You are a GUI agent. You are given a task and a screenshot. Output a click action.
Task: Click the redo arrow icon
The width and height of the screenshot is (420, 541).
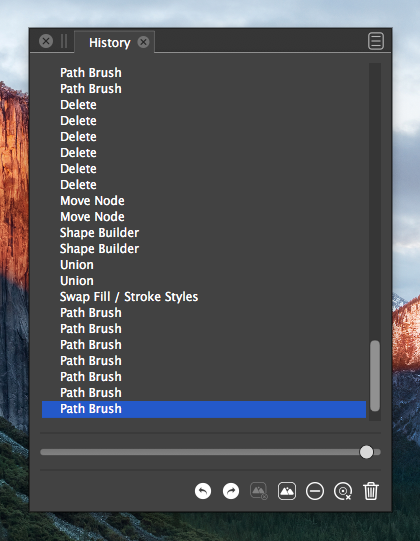[x=231, y=491]
